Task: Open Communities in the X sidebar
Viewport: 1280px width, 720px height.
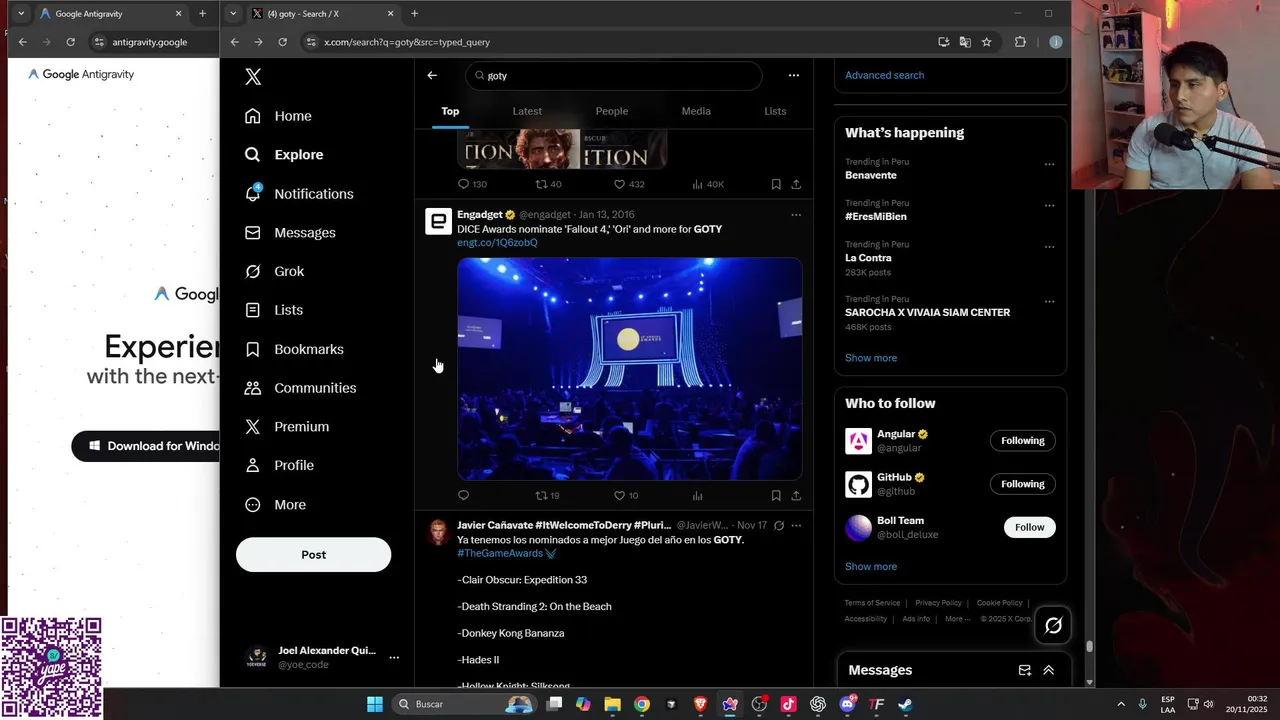Action: (x=301, y=388)
